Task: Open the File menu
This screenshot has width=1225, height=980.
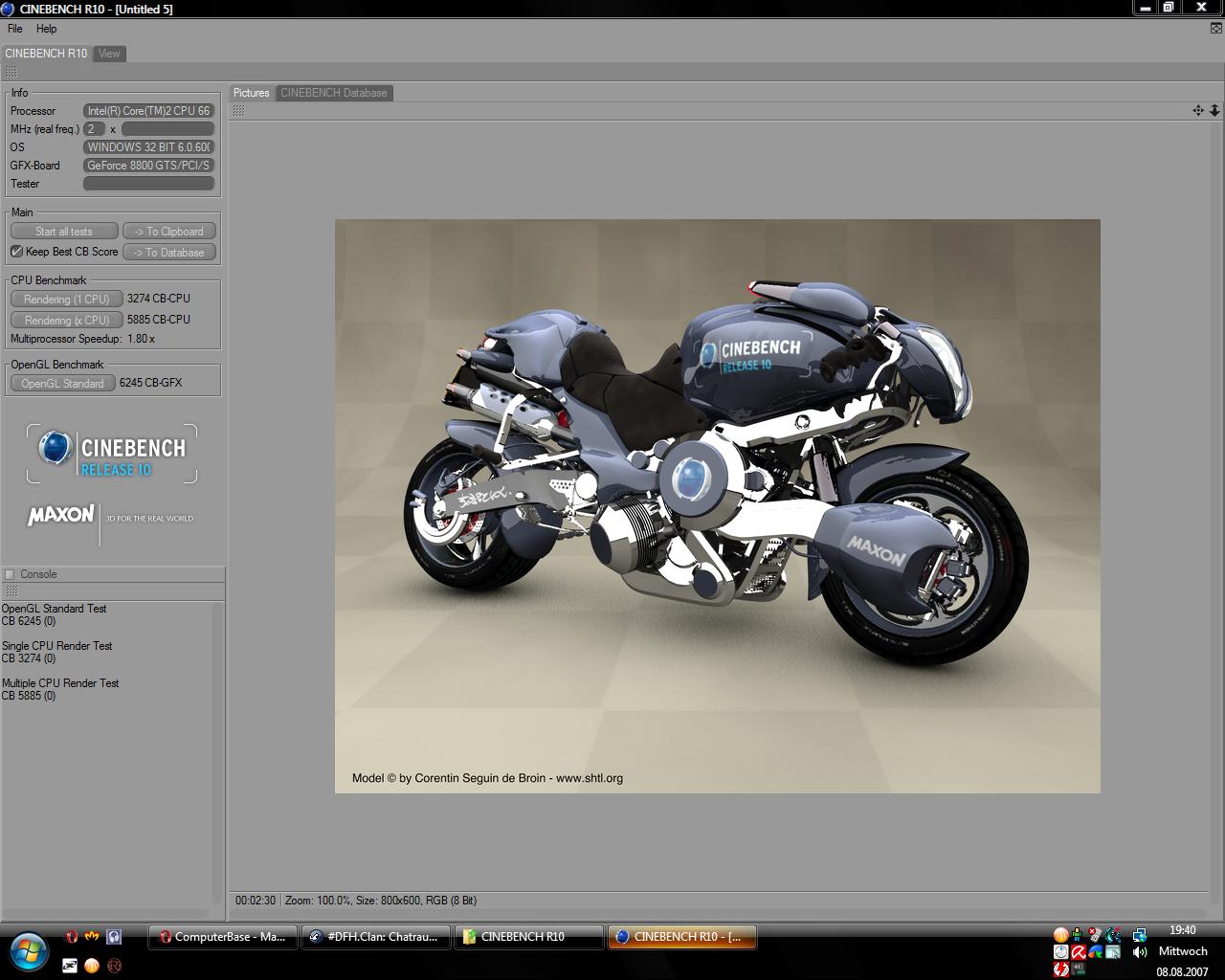Action: click(15, 29)
